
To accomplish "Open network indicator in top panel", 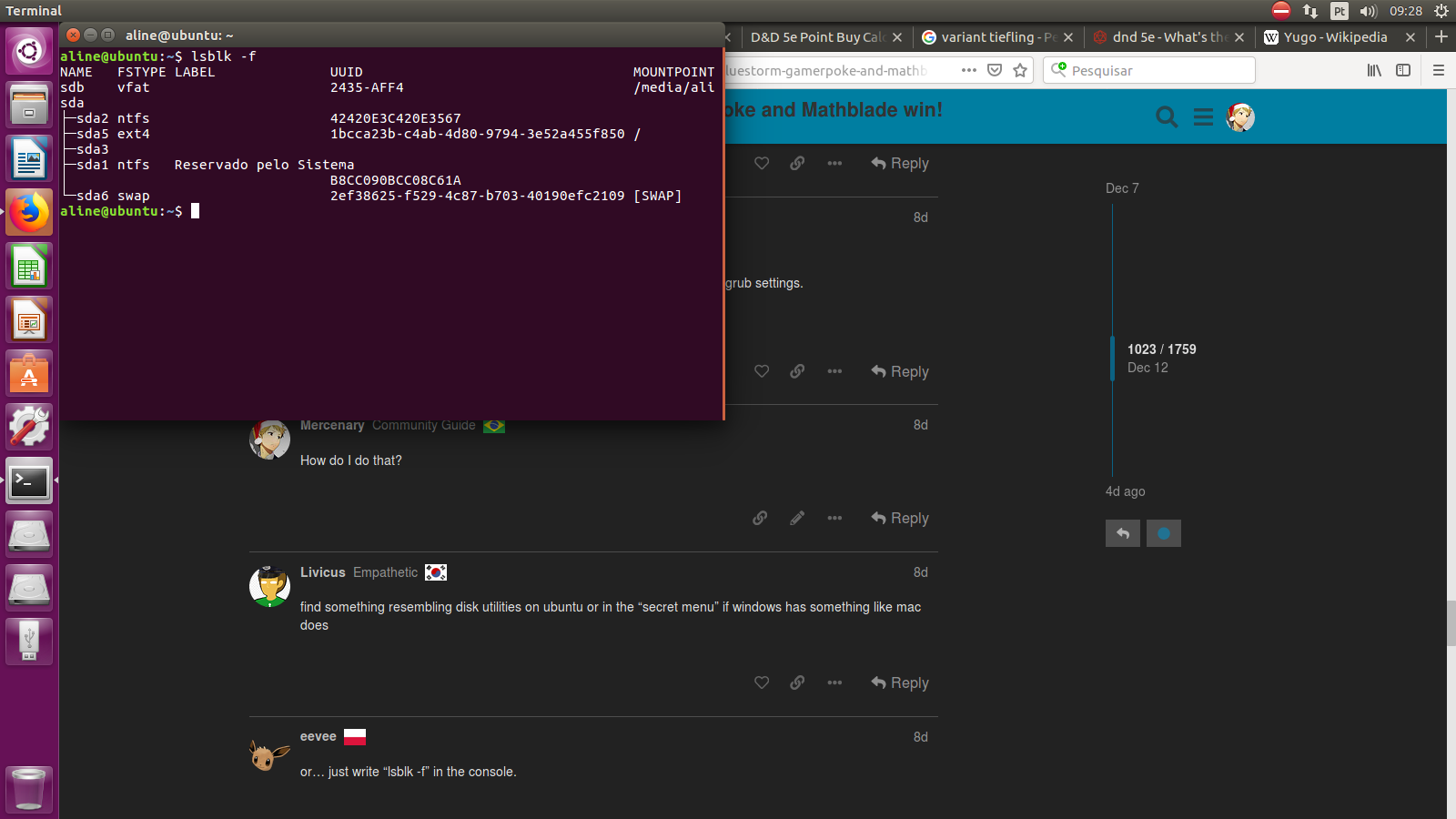I will (x=1309, y=11).
